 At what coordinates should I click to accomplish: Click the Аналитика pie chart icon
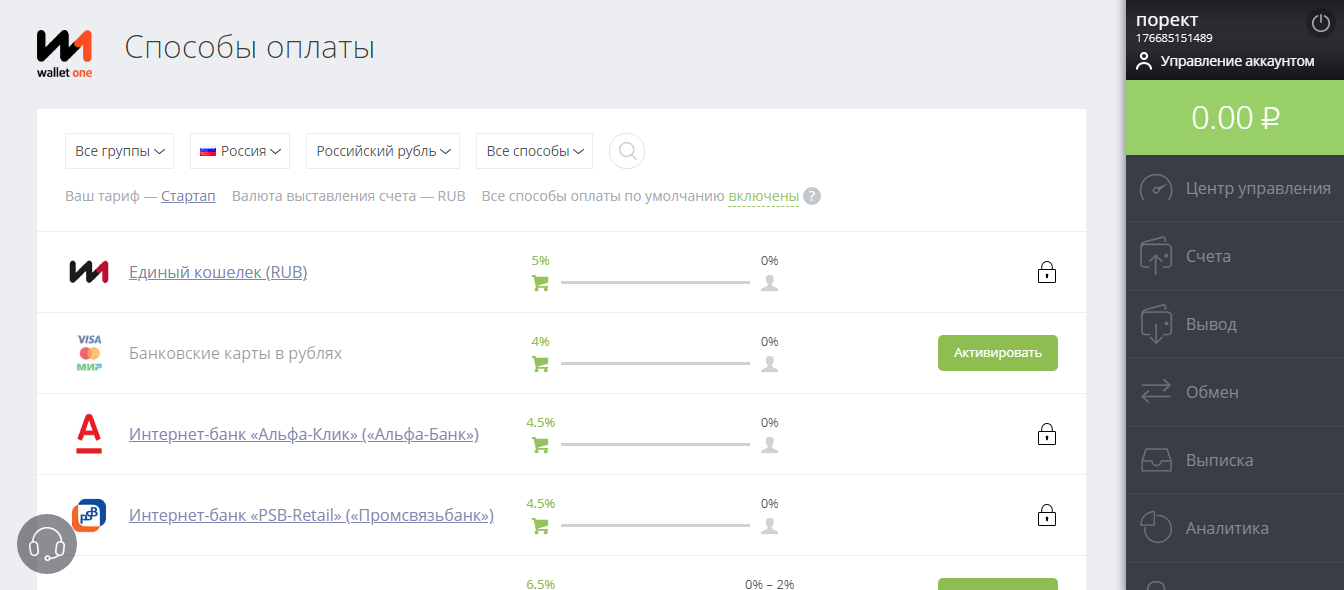[x=1156, y=528]
